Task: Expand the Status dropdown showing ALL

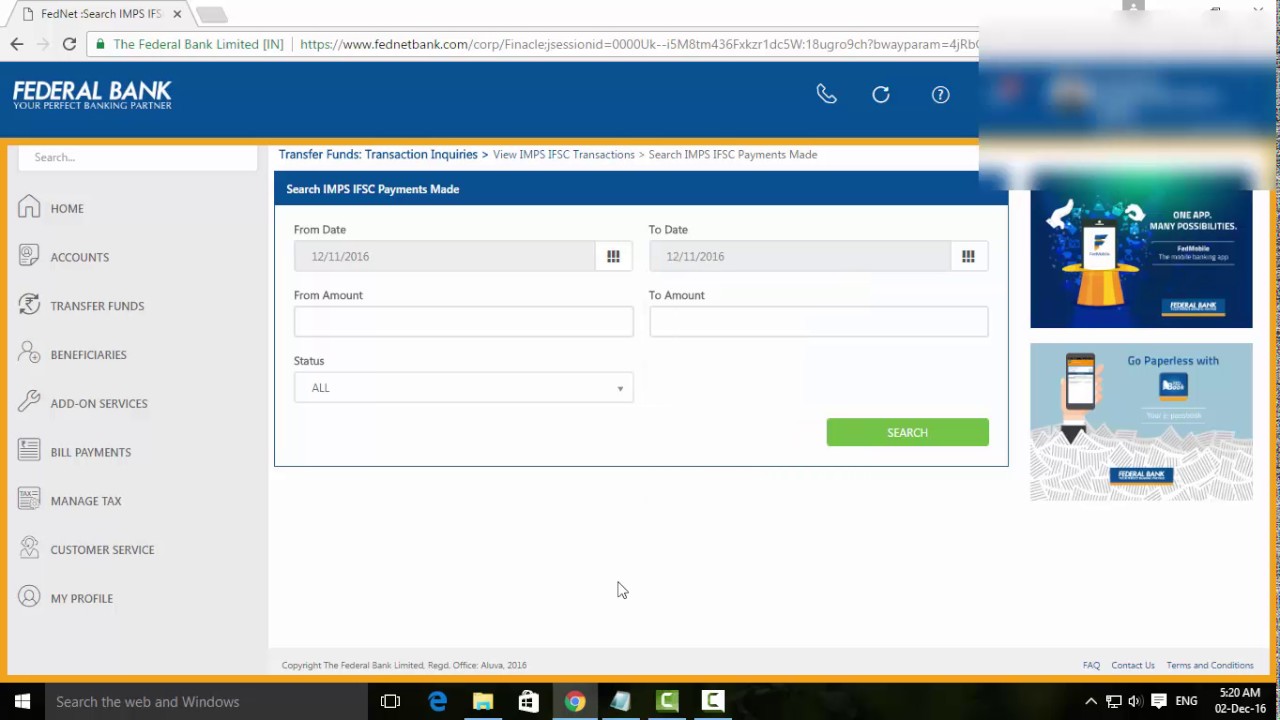Action: pos(463,388)
